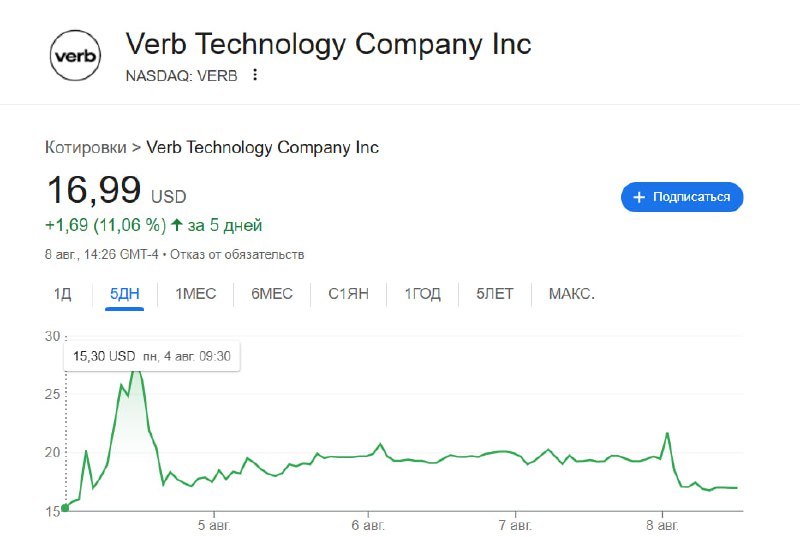The height and width of the screenshot is (537, 800).
Task: Switch to the МАКС. time range tab
Action: [x=571, y=294]
